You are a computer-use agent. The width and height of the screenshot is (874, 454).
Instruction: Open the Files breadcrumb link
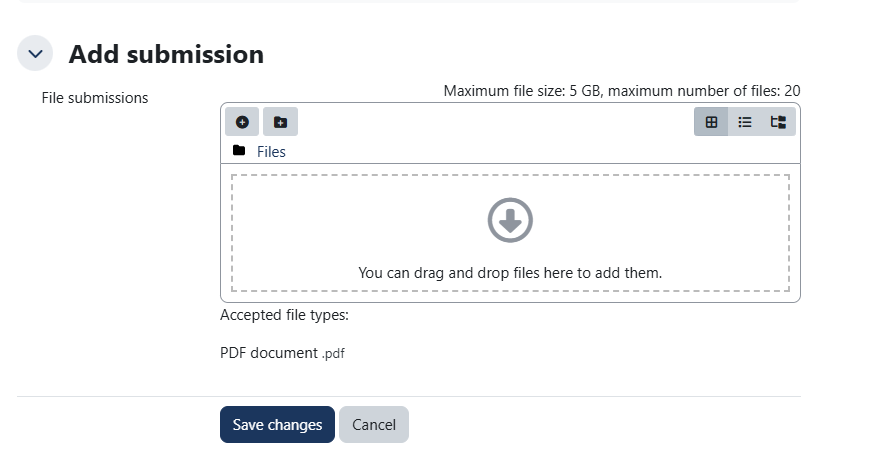pos(271,152)
